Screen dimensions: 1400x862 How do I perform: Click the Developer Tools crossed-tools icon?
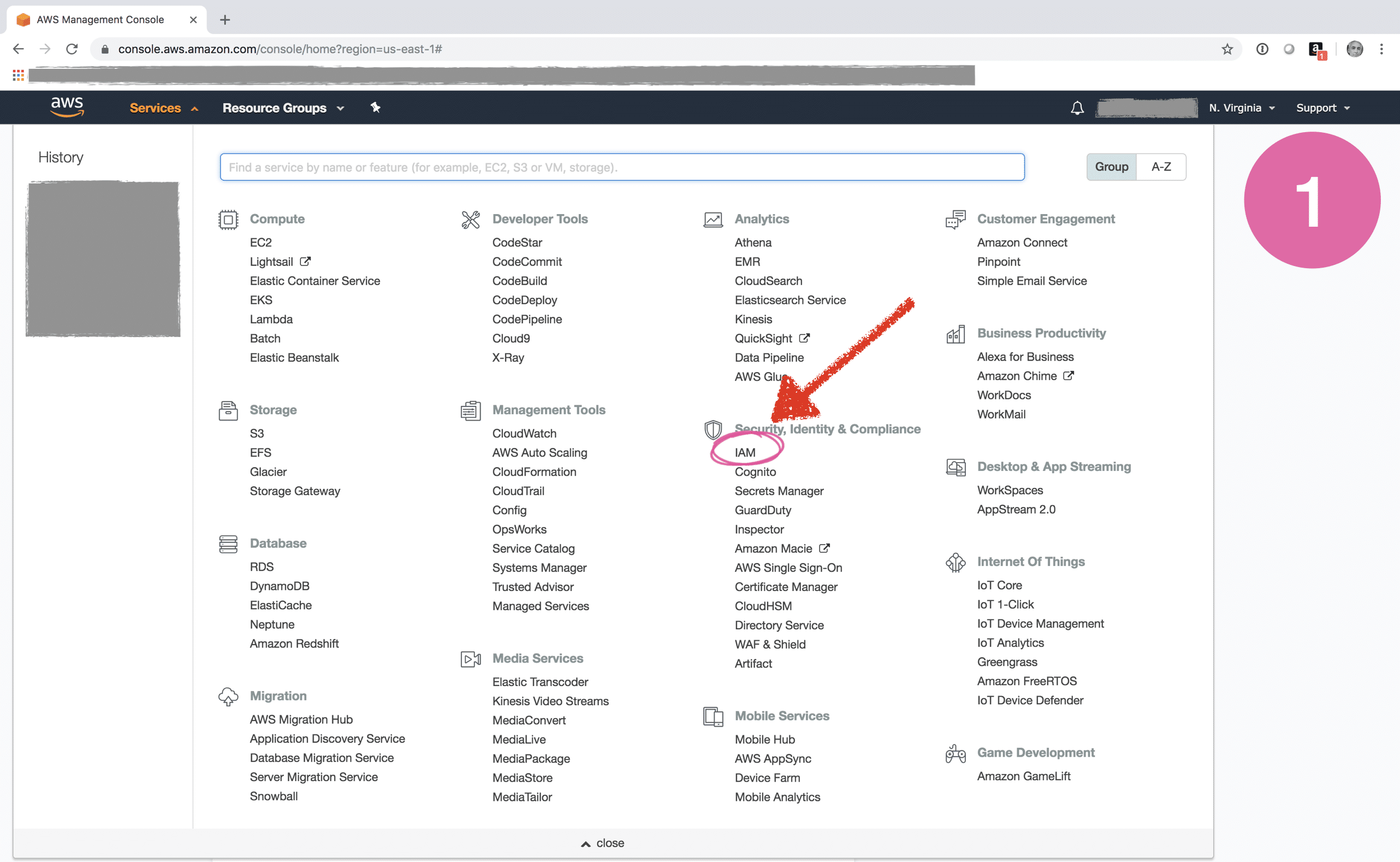tap(471, 220)
